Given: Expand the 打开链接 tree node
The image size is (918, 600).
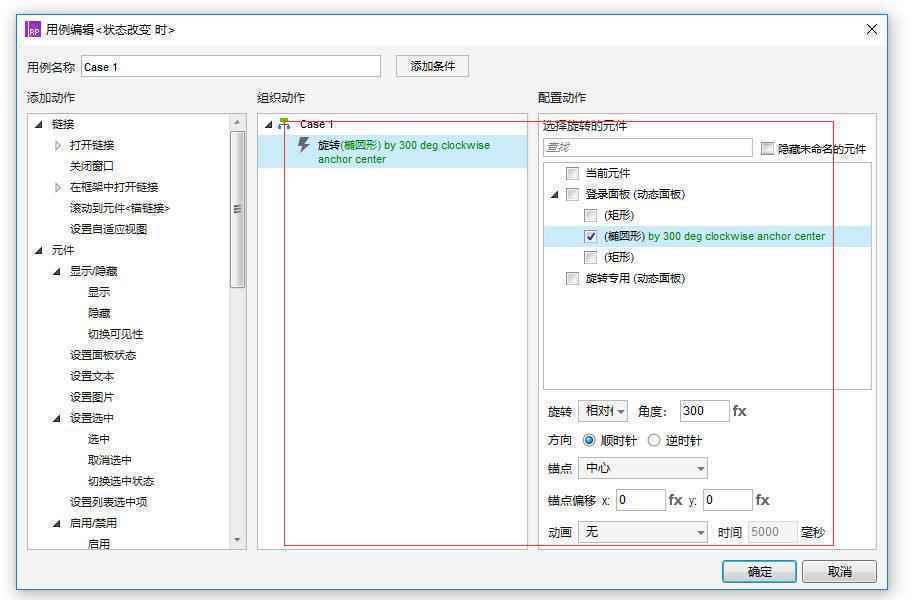Looking at the screenshot, I should pyautogui.click(x=57, y=145).
